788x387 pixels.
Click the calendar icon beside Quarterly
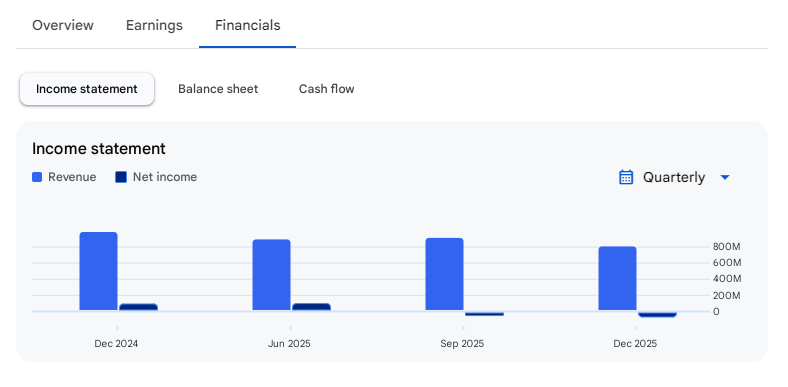pyautogui.click(x=626, y=177)
